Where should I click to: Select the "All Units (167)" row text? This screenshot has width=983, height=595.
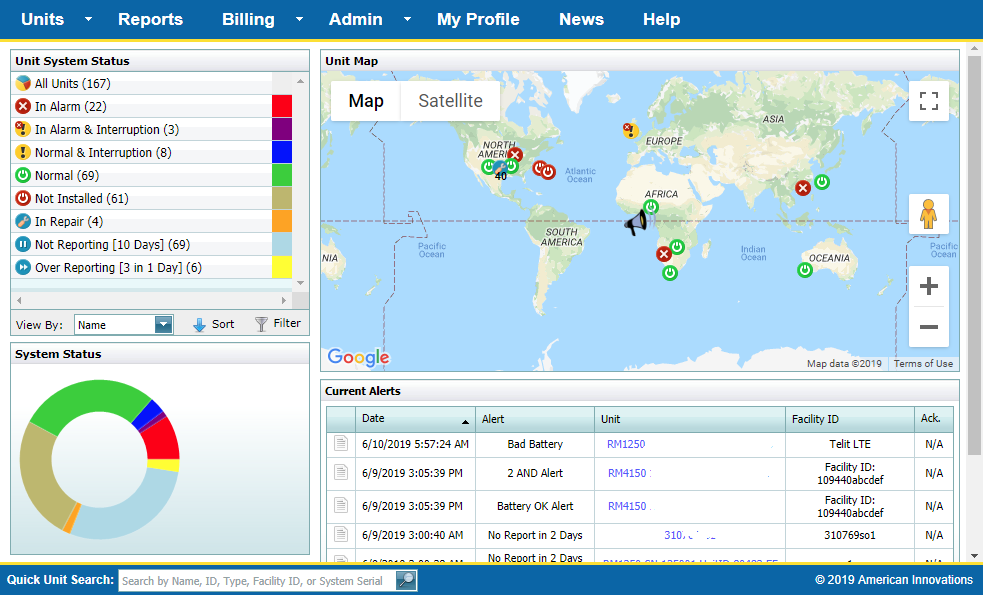pos(73,83)
